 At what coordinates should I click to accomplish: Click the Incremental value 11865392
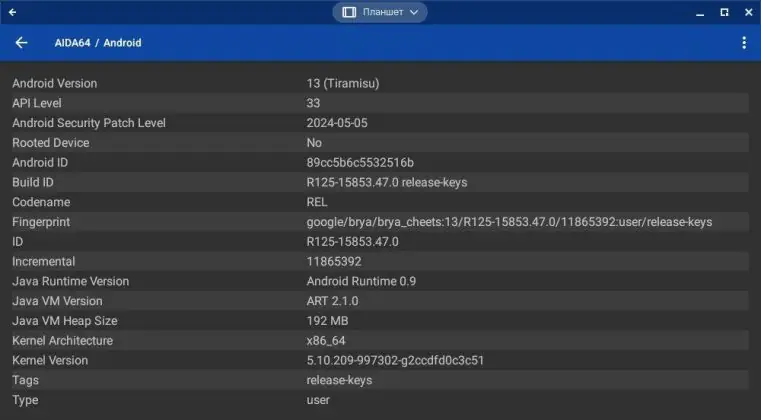coord(334,262)
